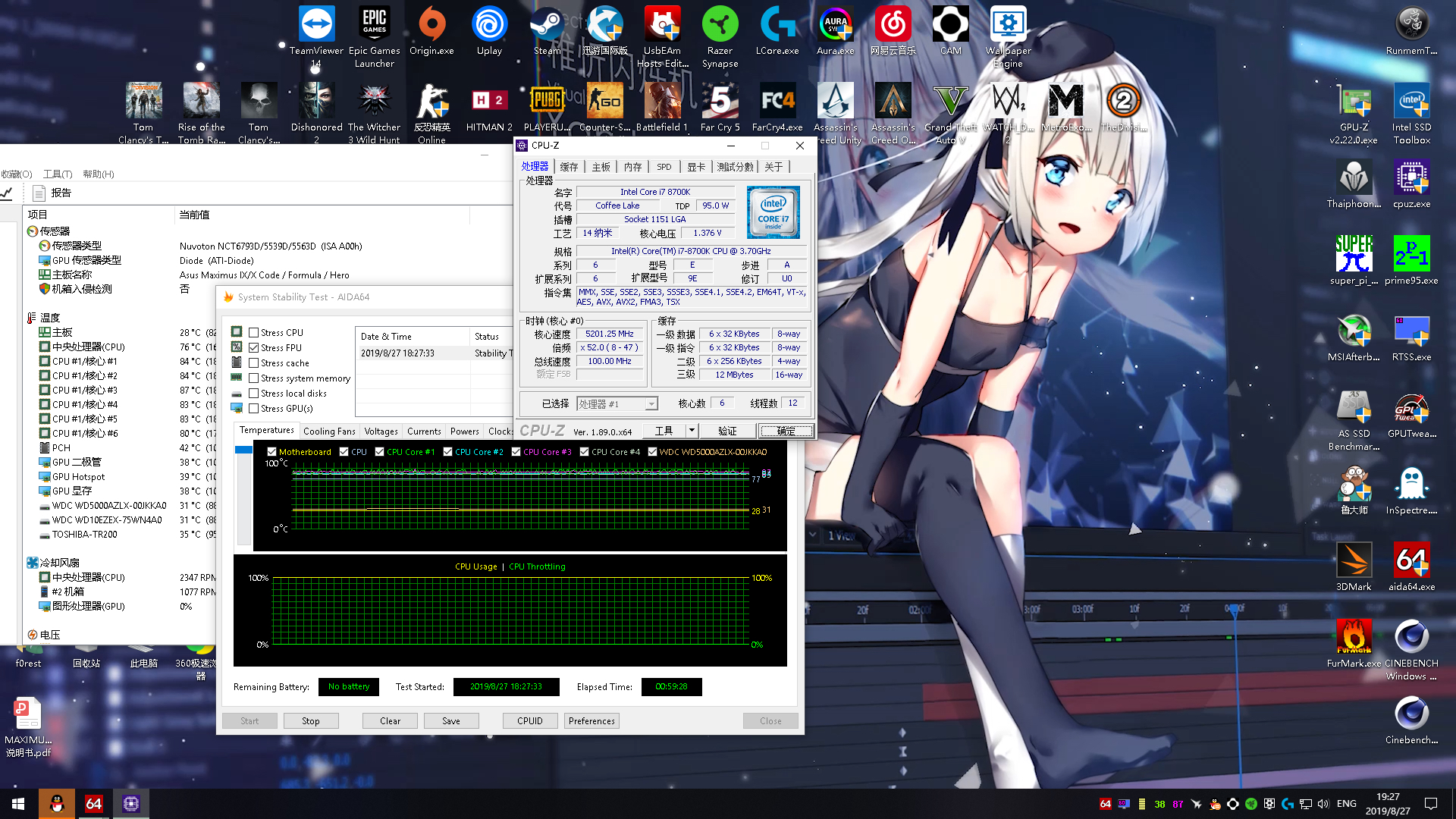1456x819 pixels.
Task: Enable Stress local disks checkbox
Action: pos(254,393)
